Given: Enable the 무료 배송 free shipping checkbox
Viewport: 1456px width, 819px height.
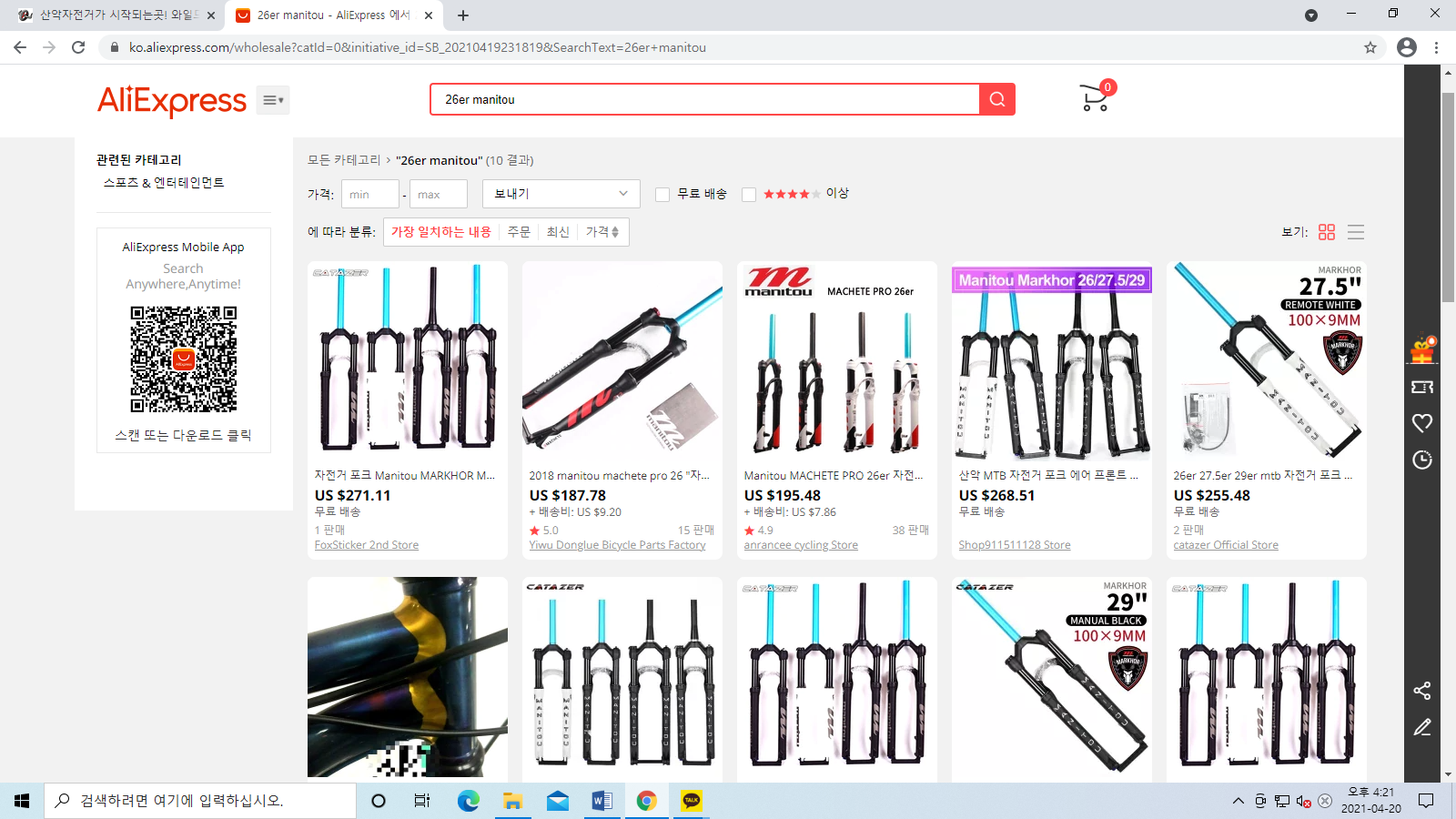Looking at the screenshot, I should point(662,194).
